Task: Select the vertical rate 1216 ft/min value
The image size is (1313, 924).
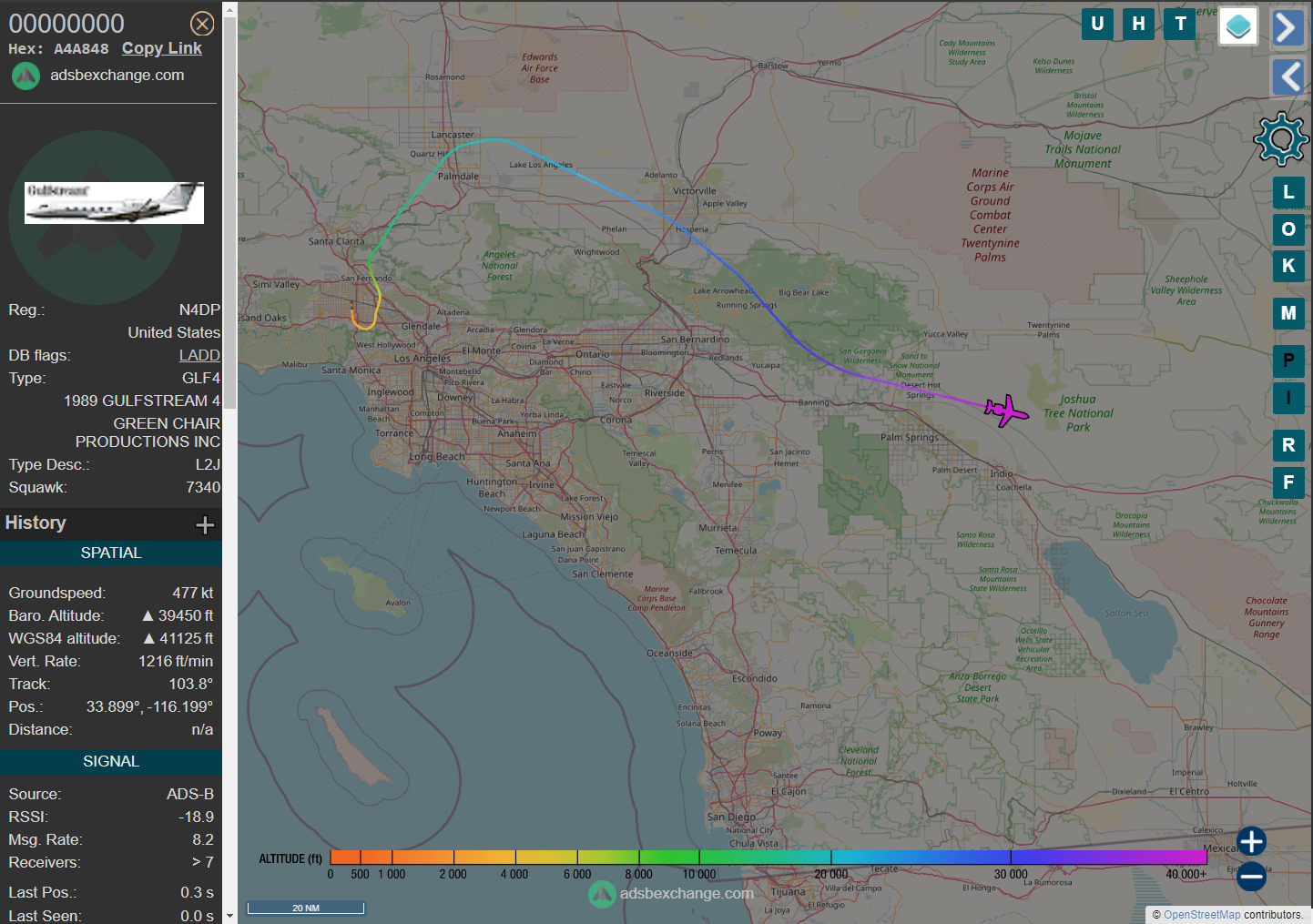Action: (x=176, y=661)
